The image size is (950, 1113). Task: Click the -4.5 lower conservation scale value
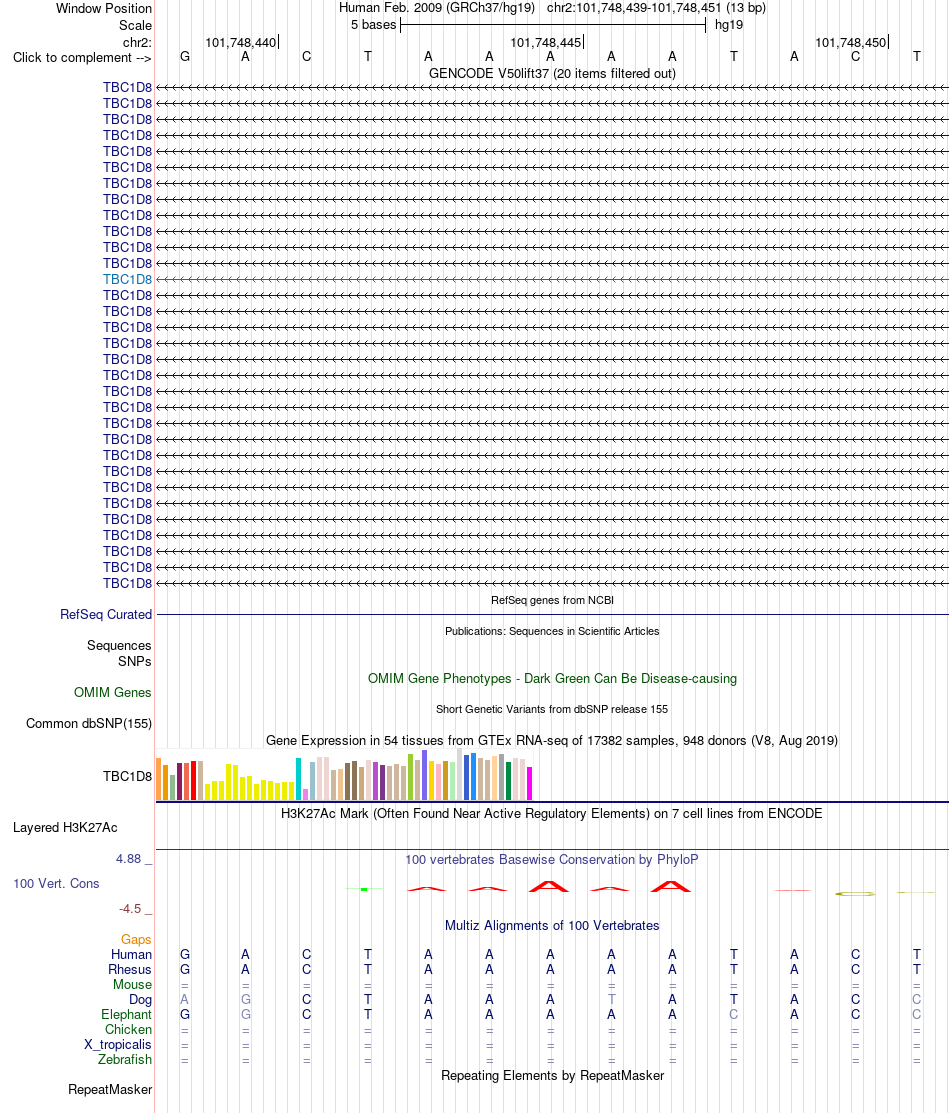(x=130, y=909)
